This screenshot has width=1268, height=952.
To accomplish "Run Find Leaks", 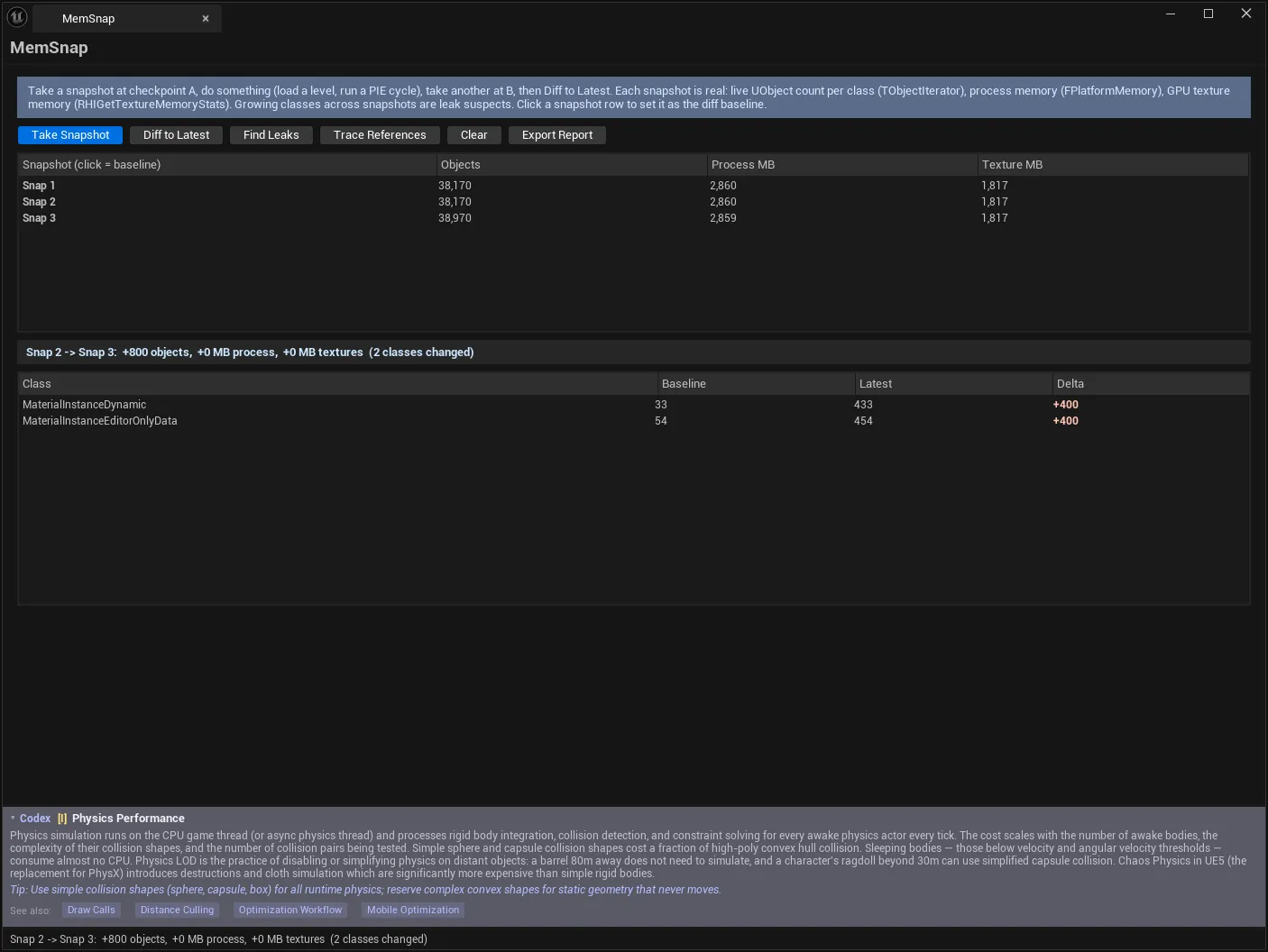I will (x=271, y=135).
